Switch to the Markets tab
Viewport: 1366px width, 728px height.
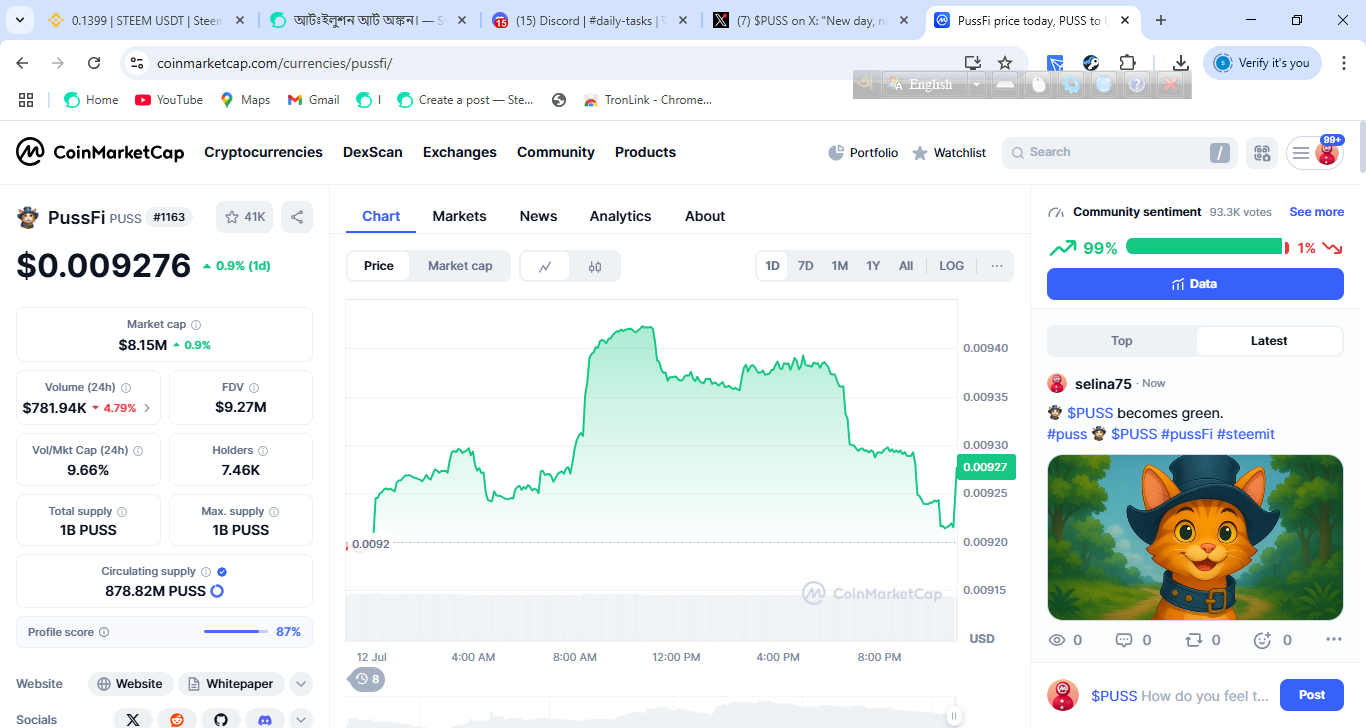point(459,216)
